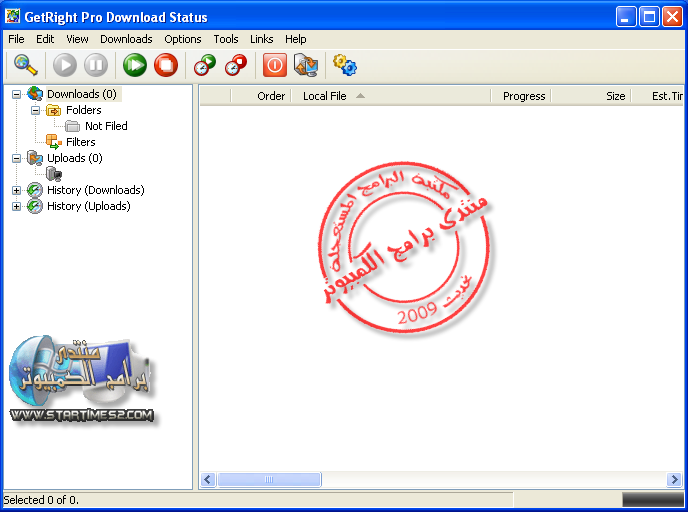Screen dimensions: 688x512
Task: Click the Filters tree icon
Action: [54, 142]
